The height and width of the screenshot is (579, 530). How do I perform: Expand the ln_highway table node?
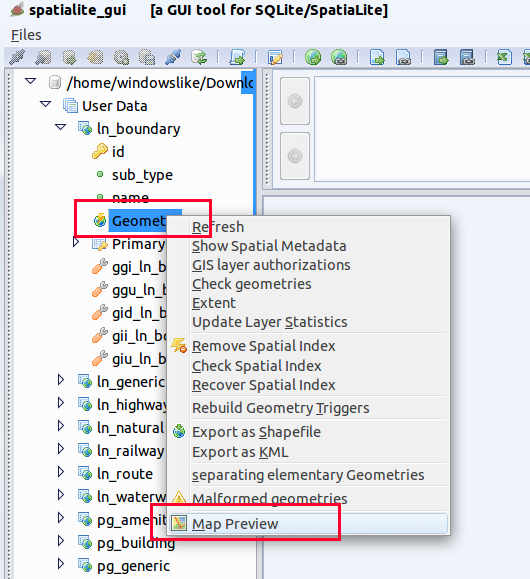61,402
